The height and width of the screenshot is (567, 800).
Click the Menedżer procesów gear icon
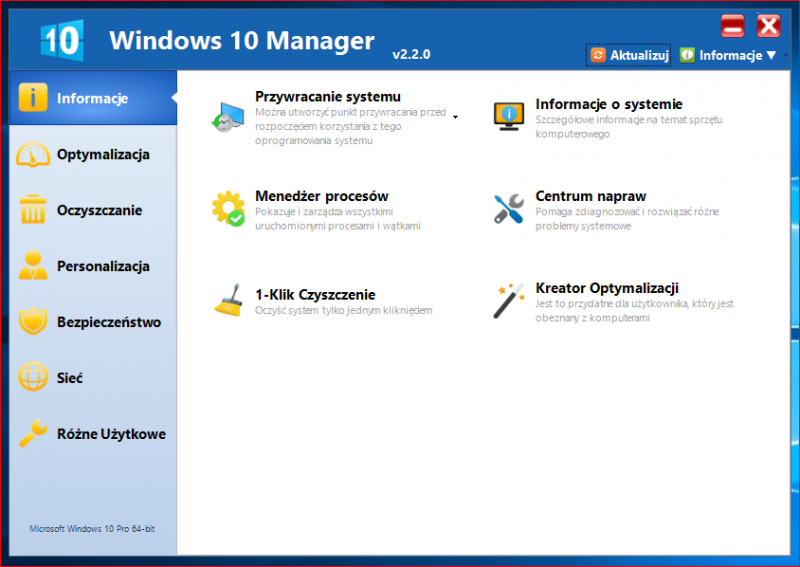click(x=228, y=209)
